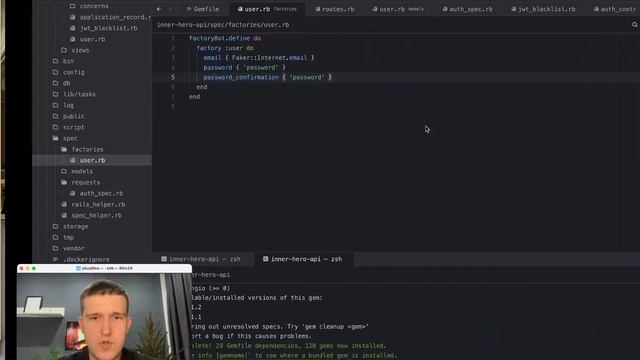Click the green zoom button on webcam window

34,269
